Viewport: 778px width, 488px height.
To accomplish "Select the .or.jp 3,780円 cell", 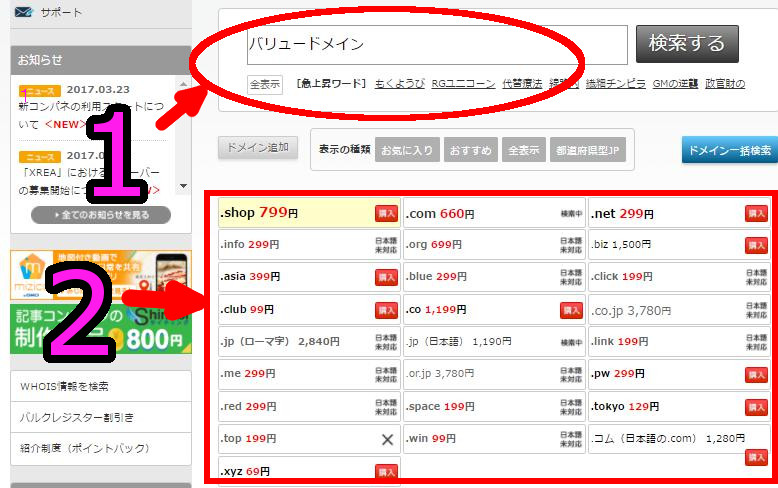I will [494, 374].
